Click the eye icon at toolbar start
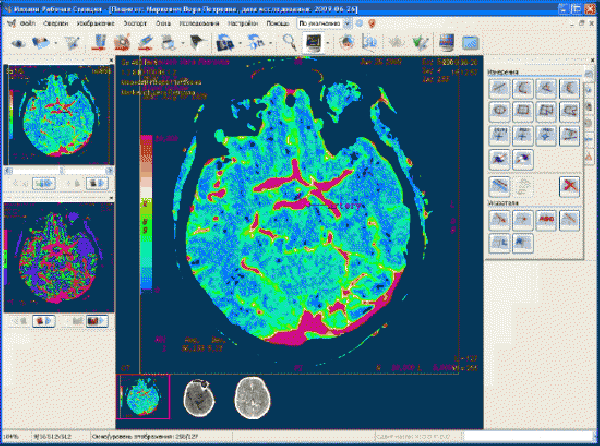 click(18, 42)
